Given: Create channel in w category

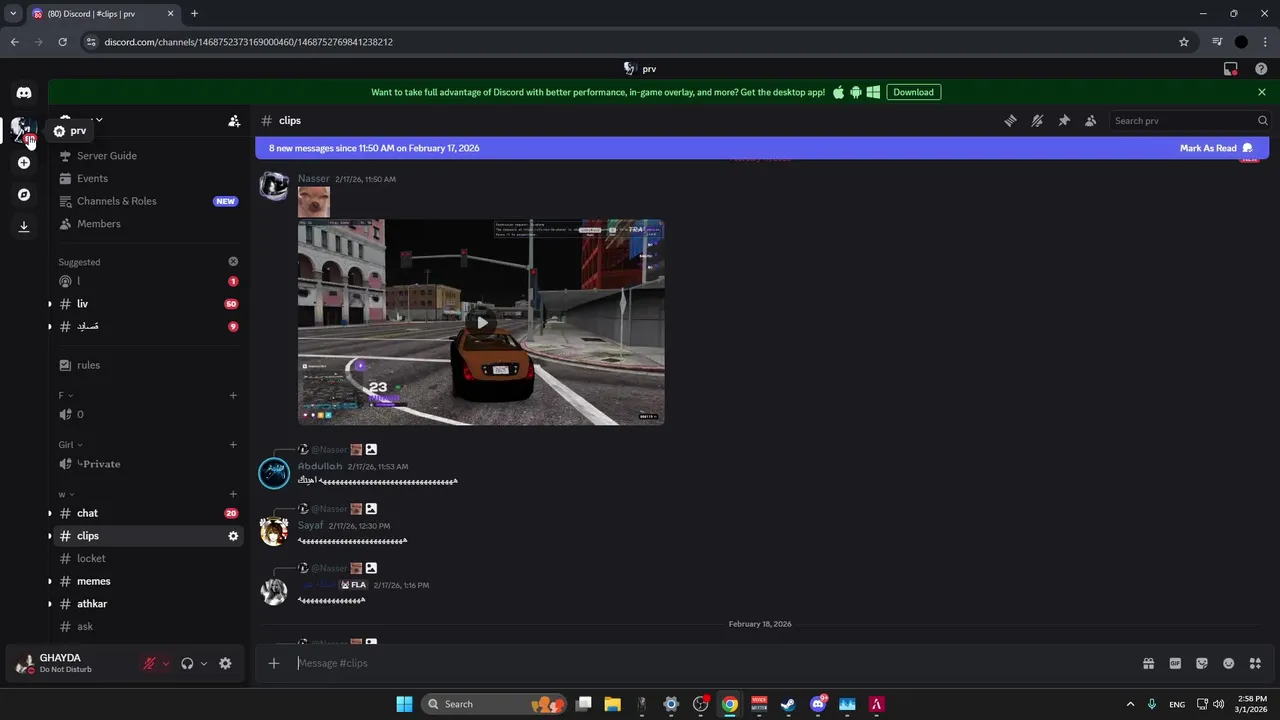Looking at the screenshot, I should (x=233, y=494).
